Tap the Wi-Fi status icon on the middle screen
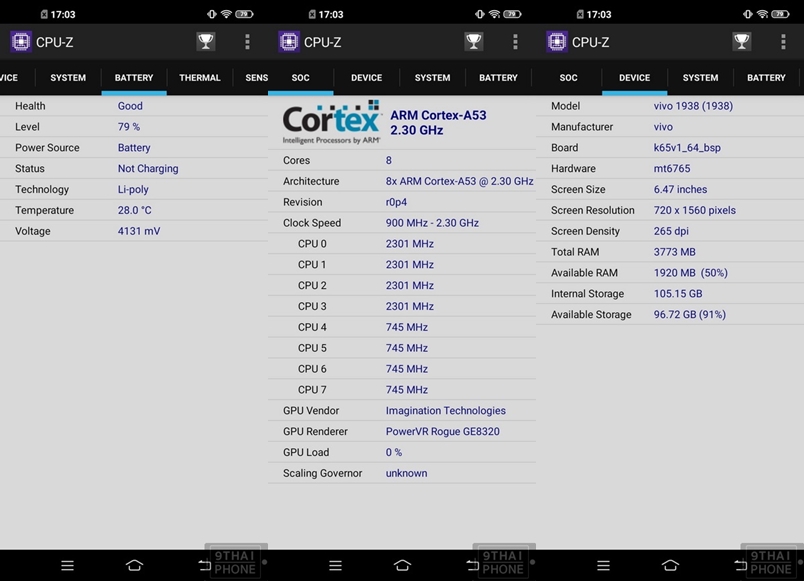This screenshot has width=804, height=581. tap(494, 14)
